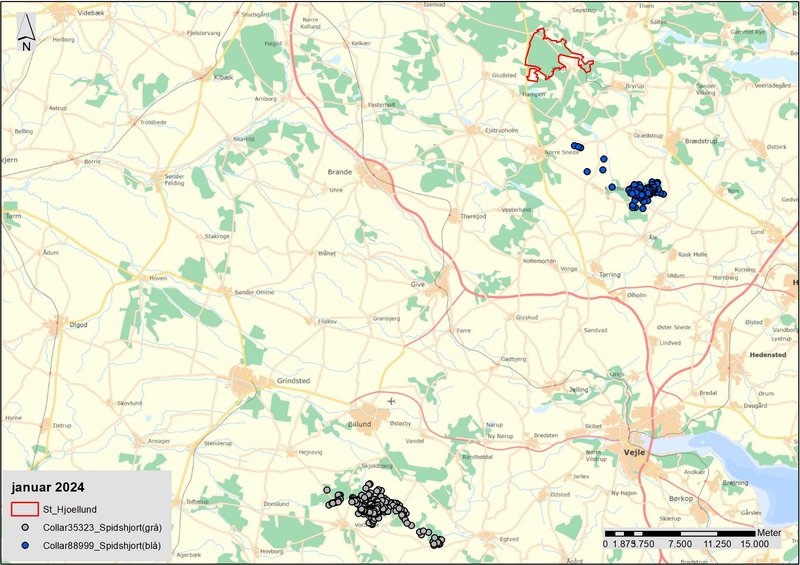Click the blue circle symbol in legend

point(22,547)
